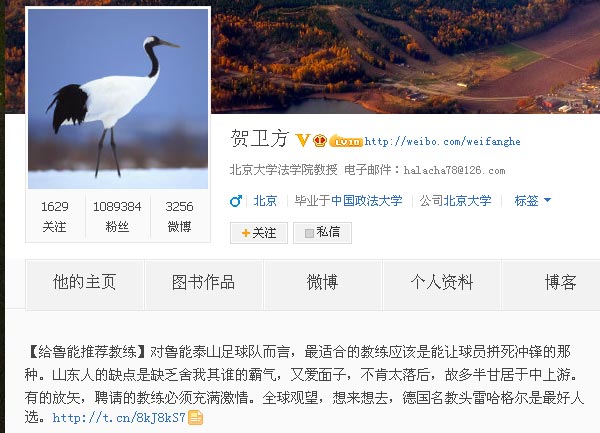
Task: Click the orange V verification badge
Action: click(x=302, y=140)
